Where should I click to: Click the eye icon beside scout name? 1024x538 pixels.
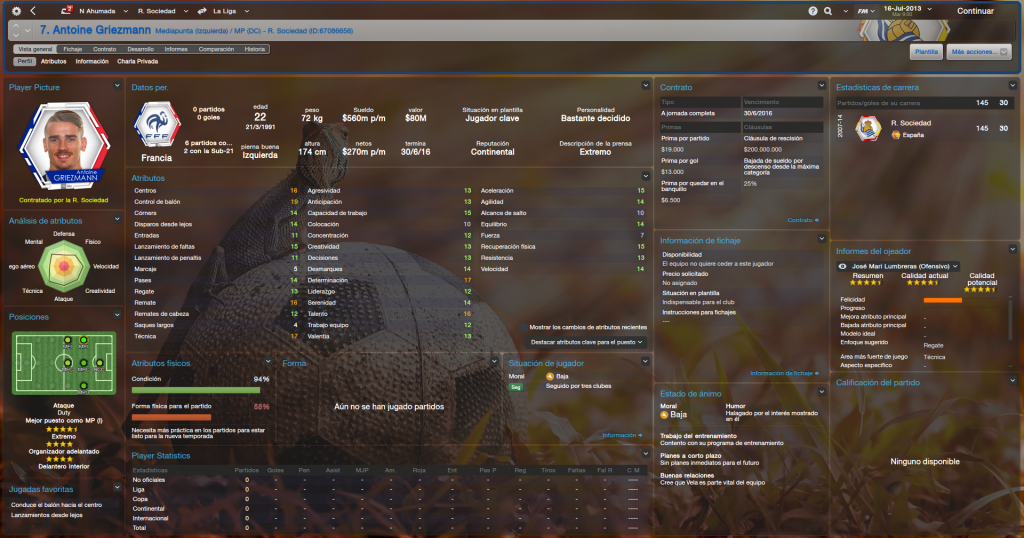[x=843, y=266]
